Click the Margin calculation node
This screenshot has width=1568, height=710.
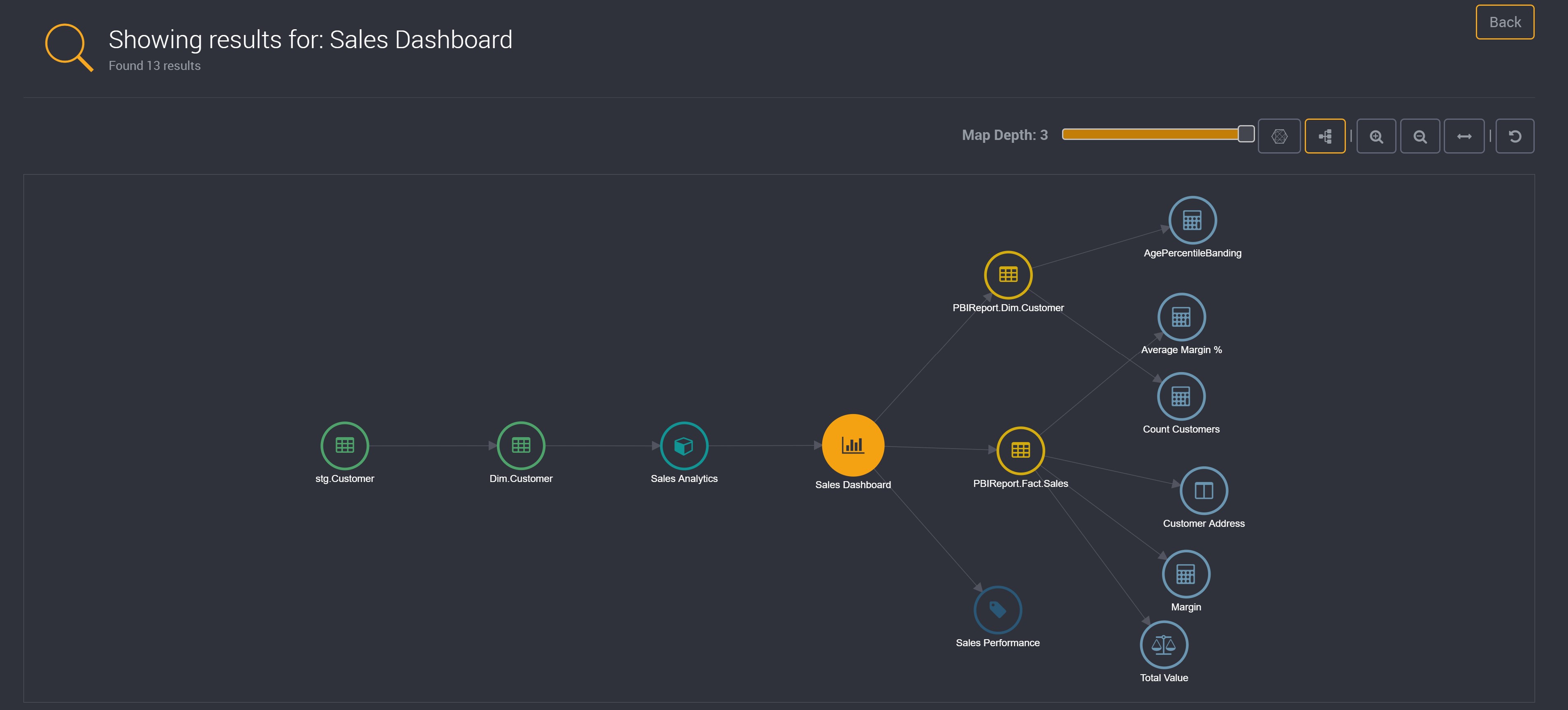[1186, 574]
